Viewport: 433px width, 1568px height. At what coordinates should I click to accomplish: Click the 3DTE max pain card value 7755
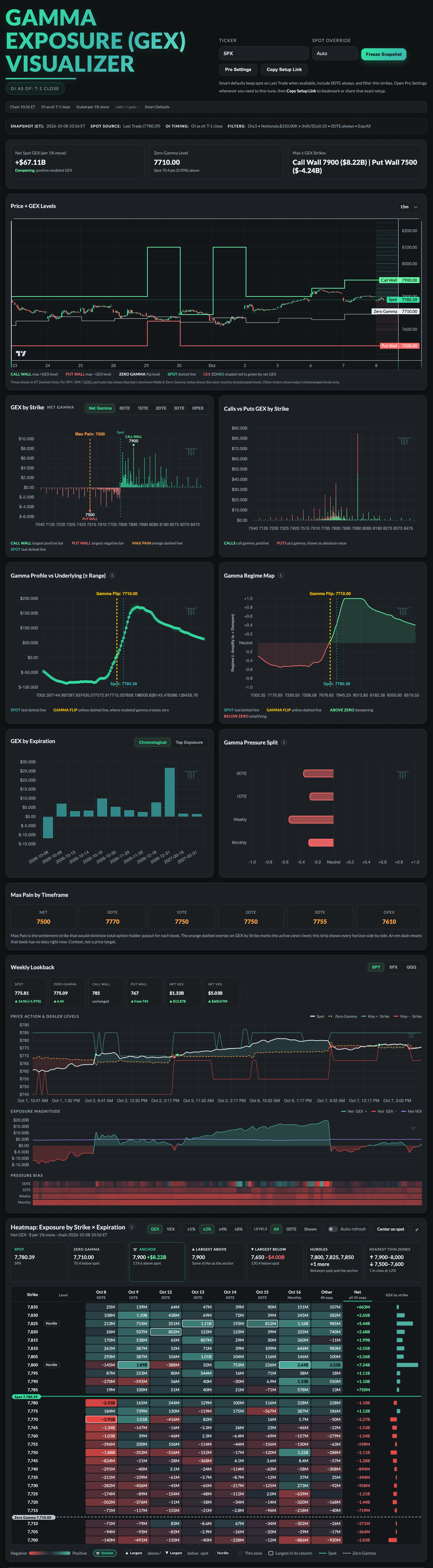[320, 922]
